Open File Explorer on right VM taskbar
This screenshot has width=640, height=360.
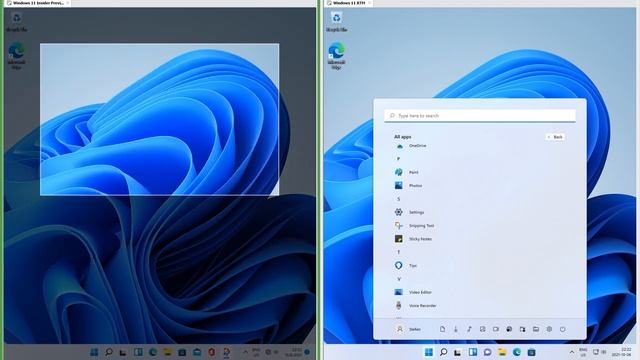point(502,352)
